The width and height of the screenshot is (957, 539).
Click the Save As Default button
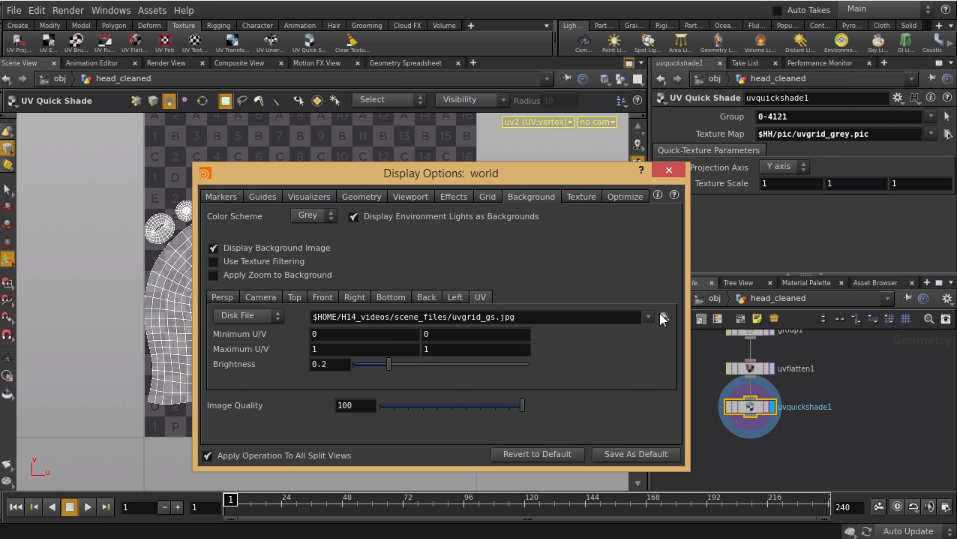(635, 454)
